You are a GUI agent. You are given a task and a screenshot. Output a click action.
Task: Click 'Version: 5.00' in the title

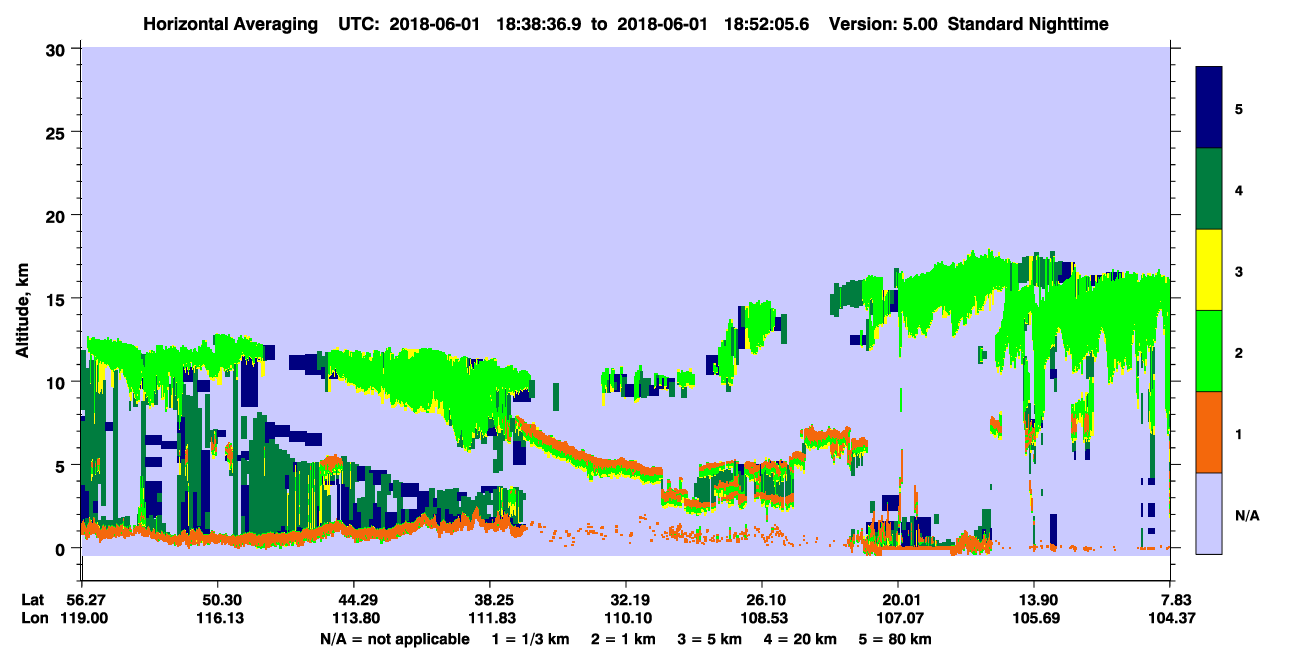click(x=883, y=23)
